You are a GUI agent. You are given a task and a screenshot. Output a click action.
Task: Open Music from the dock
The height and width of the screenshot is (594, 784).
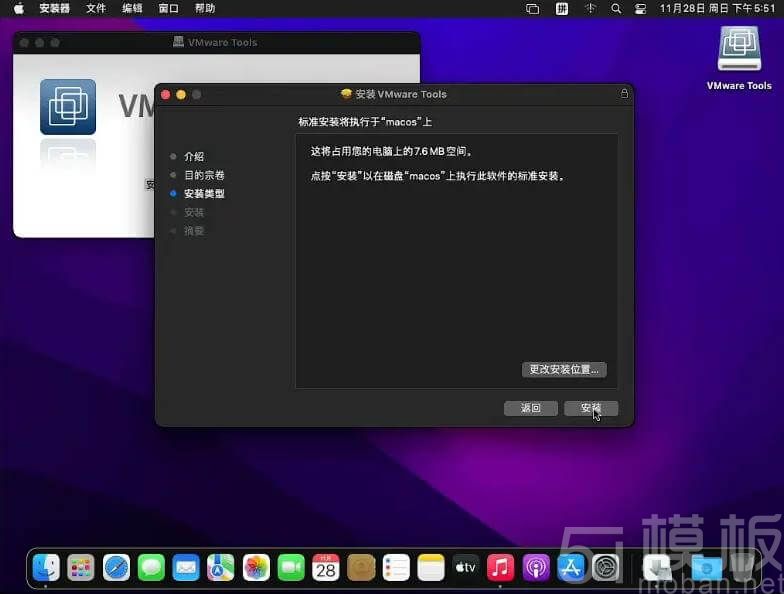(500, 568)
